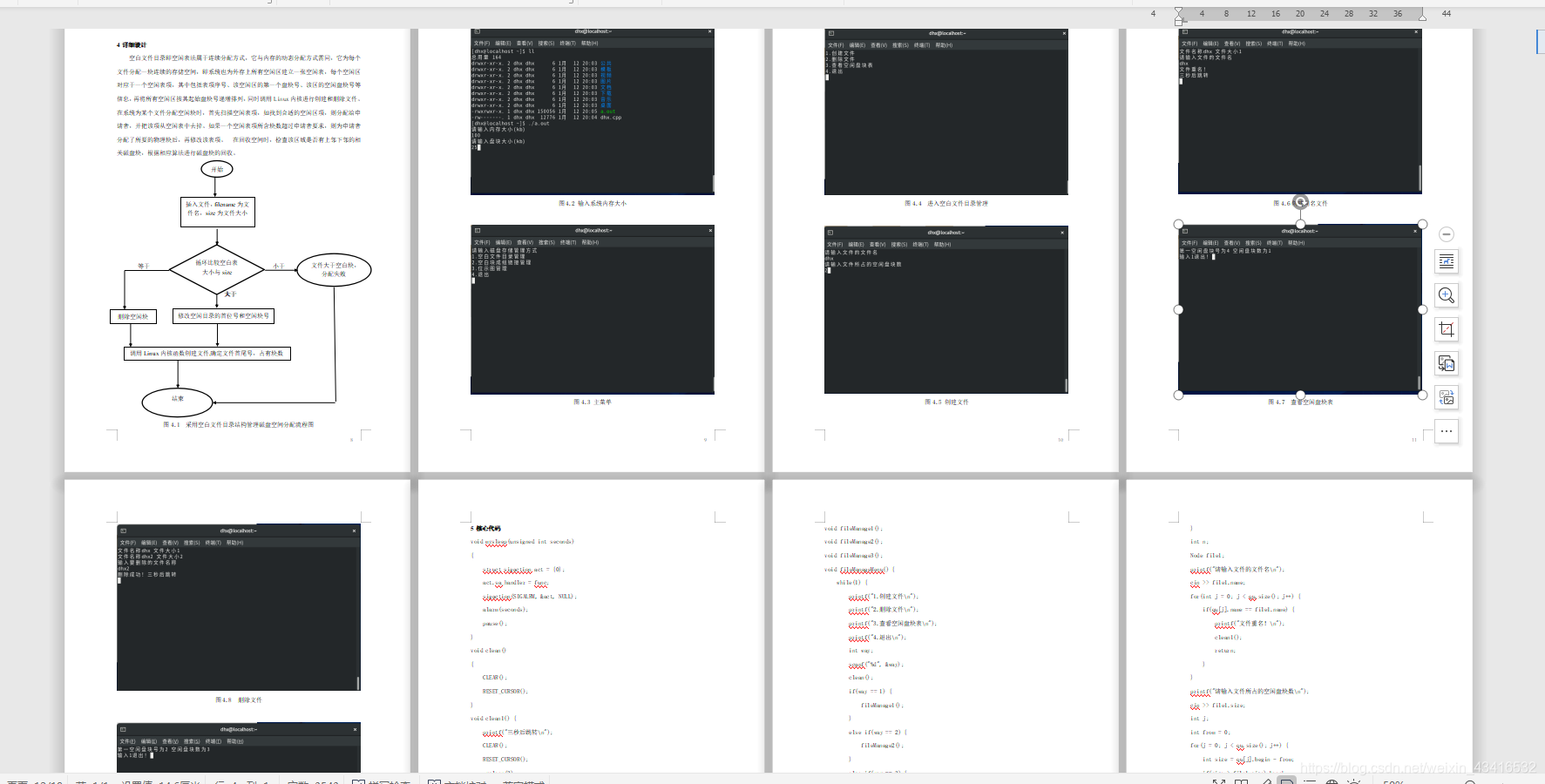
Task: Click the picture-to-document convert icon
Action: (1447, 363)
